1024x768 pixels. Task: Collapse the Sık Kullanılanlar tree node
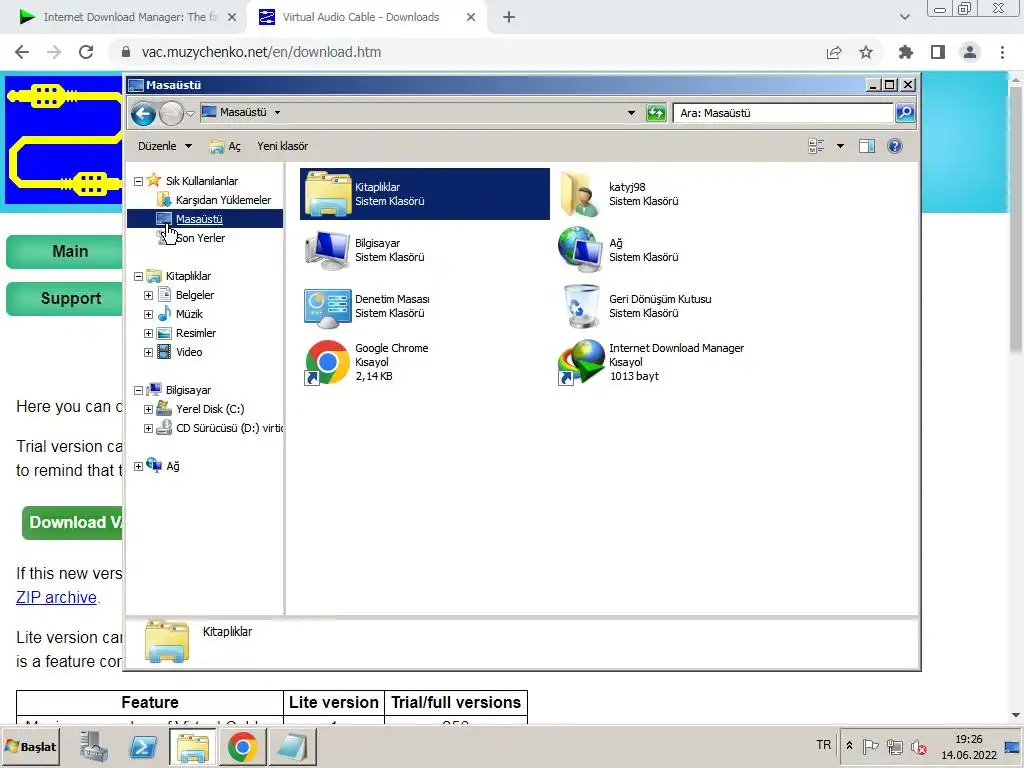click(x=138, y=182)
